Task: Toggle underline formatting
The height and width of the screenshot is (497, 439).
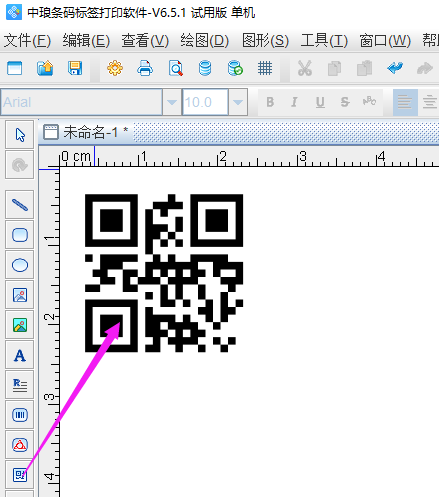Action: pyautogui.click(x=320, y=102)
